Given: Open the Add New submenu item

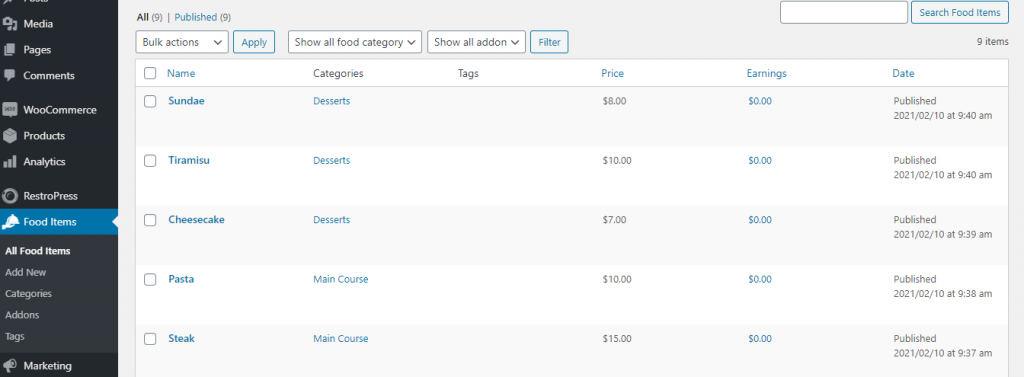Looking at the screenshot, I should pos(25,272).
